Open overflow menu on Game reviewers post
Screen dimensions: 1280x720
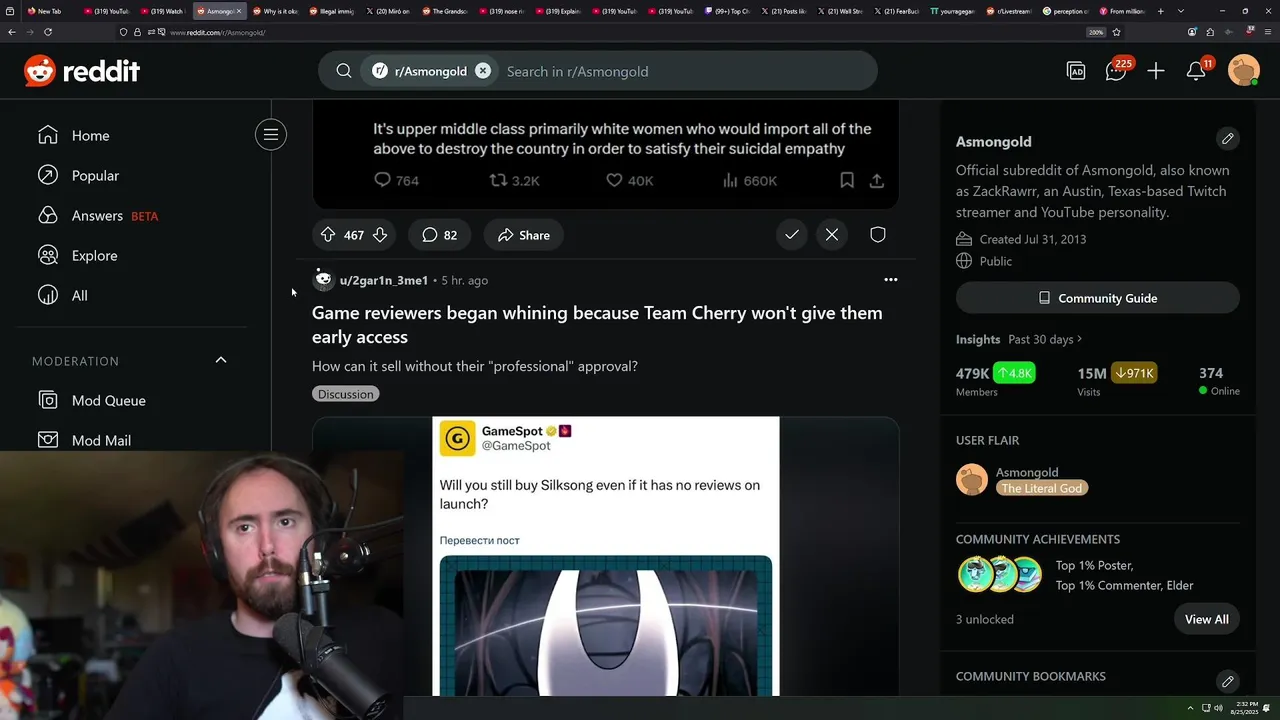(891, 280)
